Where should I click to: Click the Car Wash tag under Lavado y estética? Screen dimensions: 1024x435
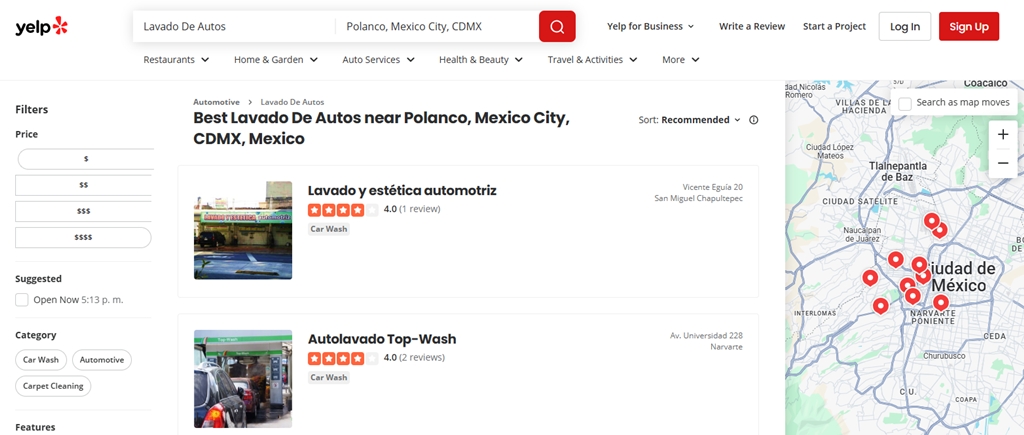pos(328,229)
